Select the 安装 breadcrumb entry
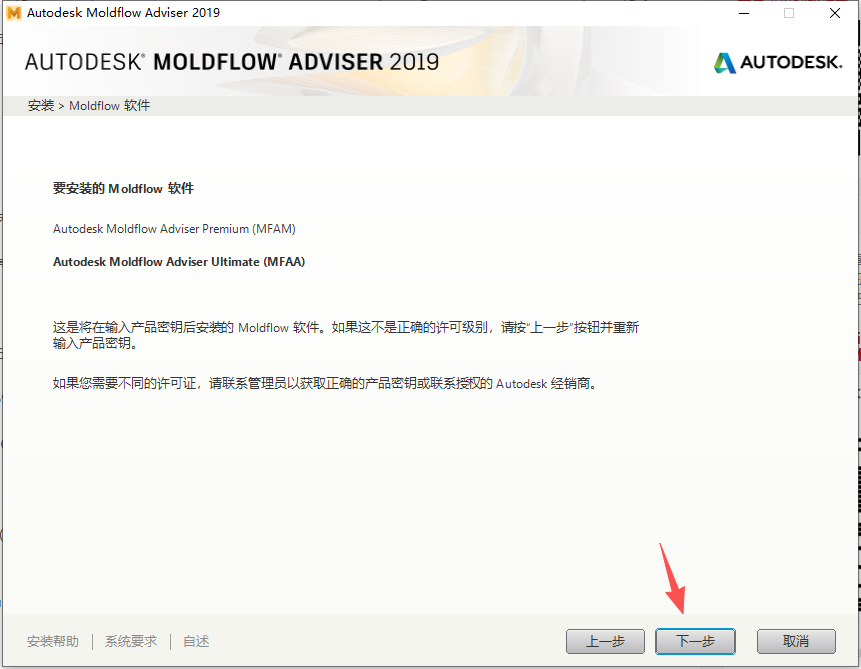Image resolution: width=861 pixels, height=669 pixels. point(40,105)
